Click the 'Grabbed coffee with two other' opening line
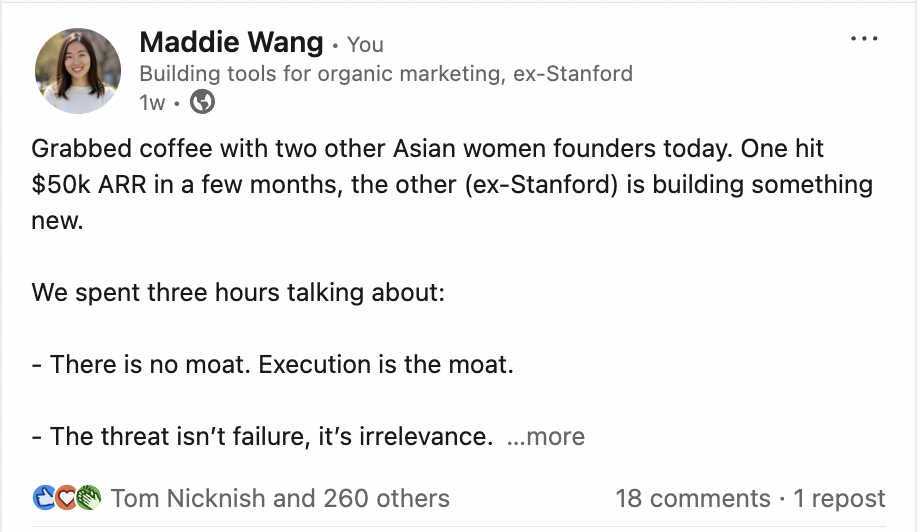Image resolution: width=920 pixels, height=532 pixels. (x=209, y=148)
